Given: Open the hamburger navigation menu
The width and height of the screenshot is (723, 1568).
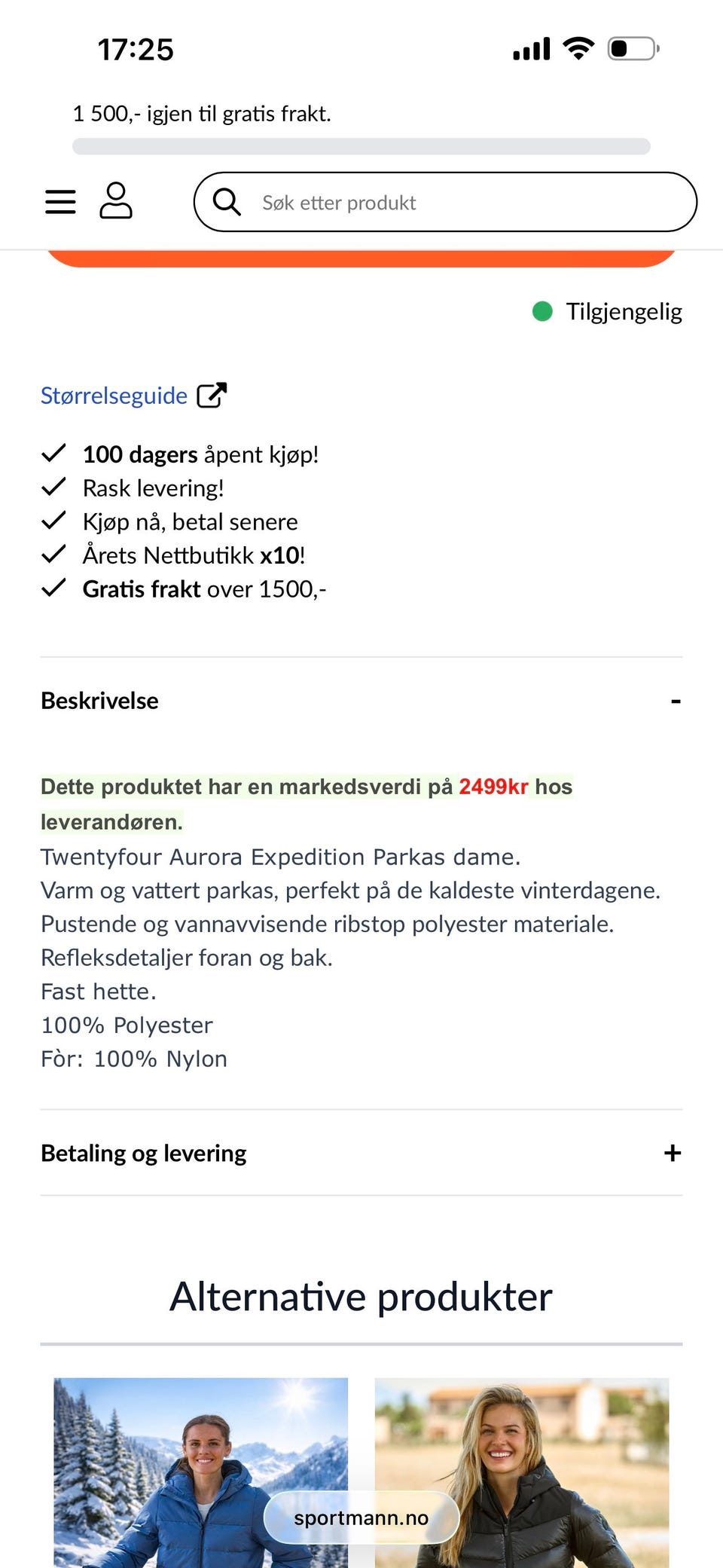Looking at the screenshot, I should pos(60,202).
